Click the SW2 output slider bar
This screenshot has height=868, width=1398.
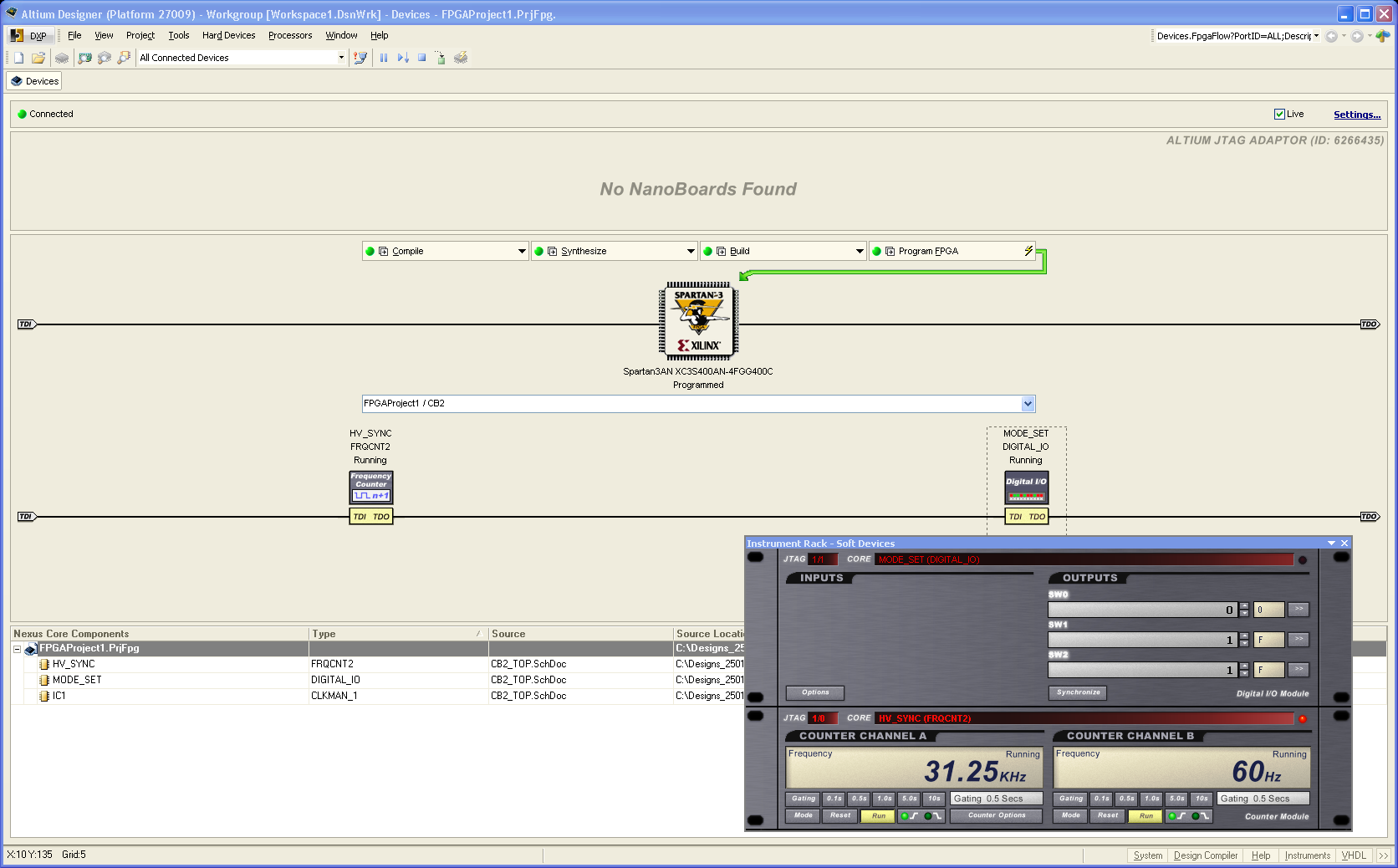coord(1143,670)
